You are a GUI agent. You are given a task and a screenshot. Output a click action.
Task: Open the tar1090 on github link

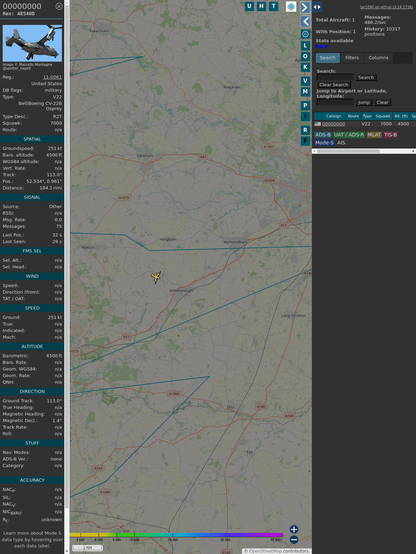pyautogui.click(x=386, y=7)
